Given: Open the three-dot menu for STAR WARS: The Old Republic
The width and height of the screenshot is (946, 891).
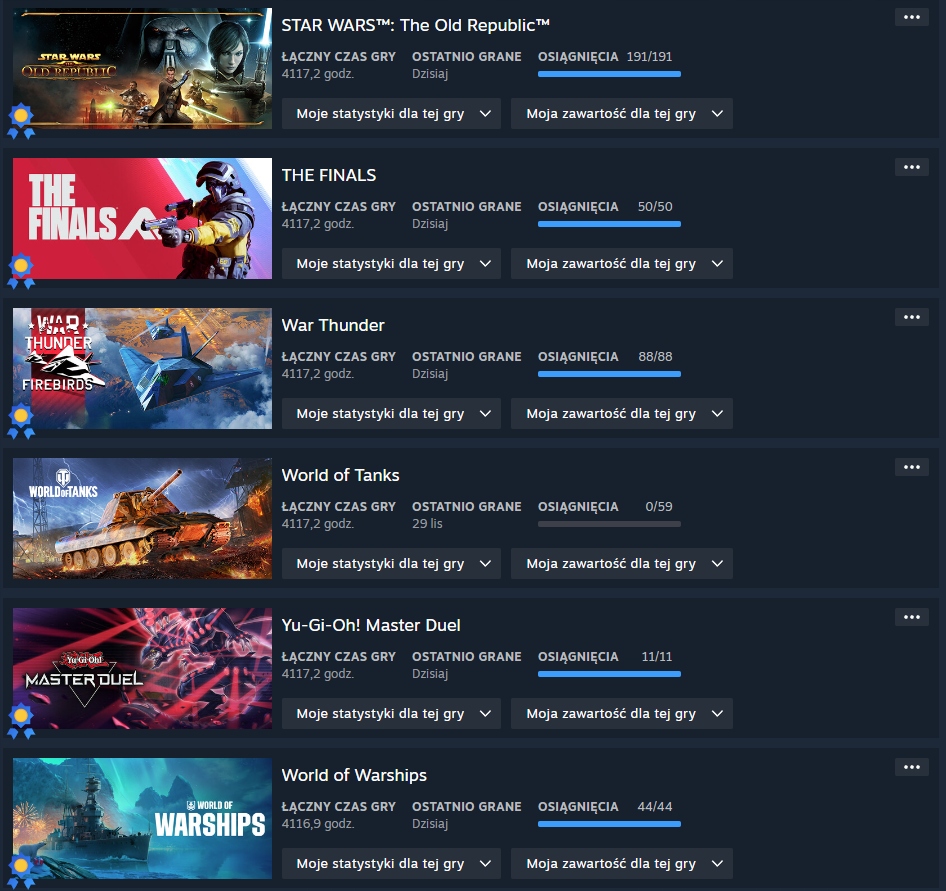Looking at the screenshot, I should pyautogui.click(x=912, y=17).
